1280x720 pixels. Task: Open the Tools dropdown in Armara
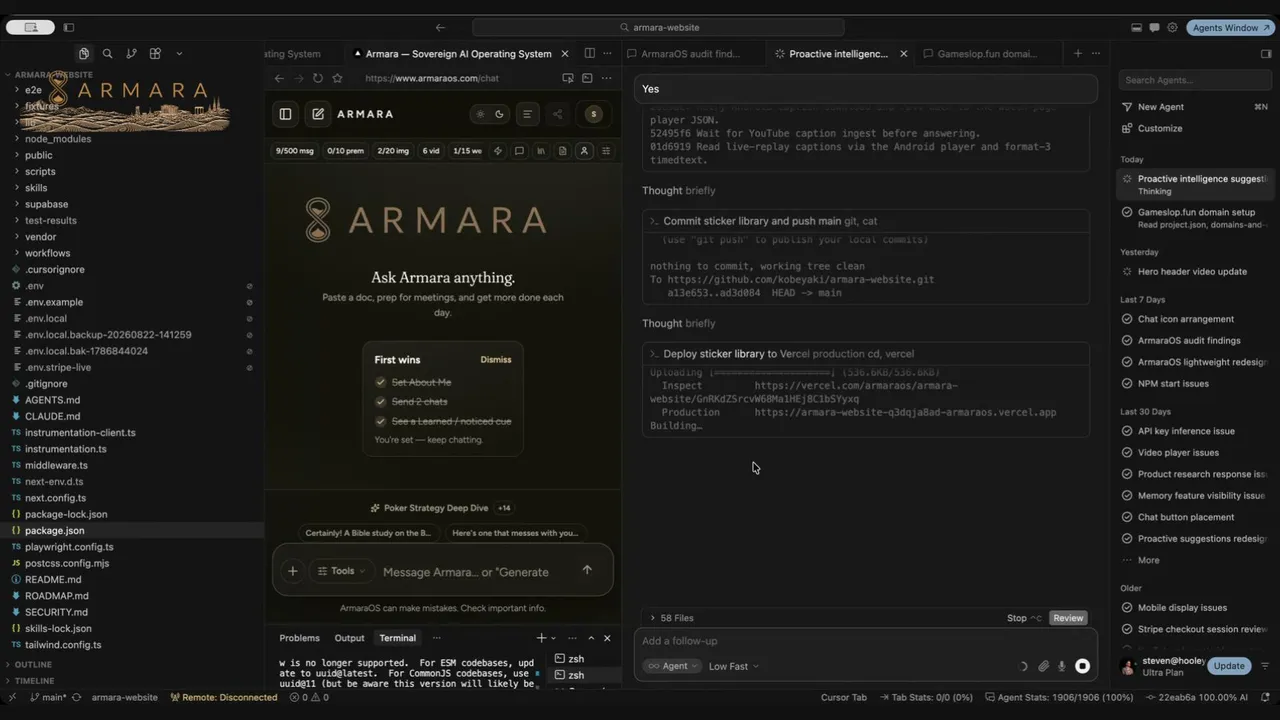pyautogui.click(x=341, y=571)
